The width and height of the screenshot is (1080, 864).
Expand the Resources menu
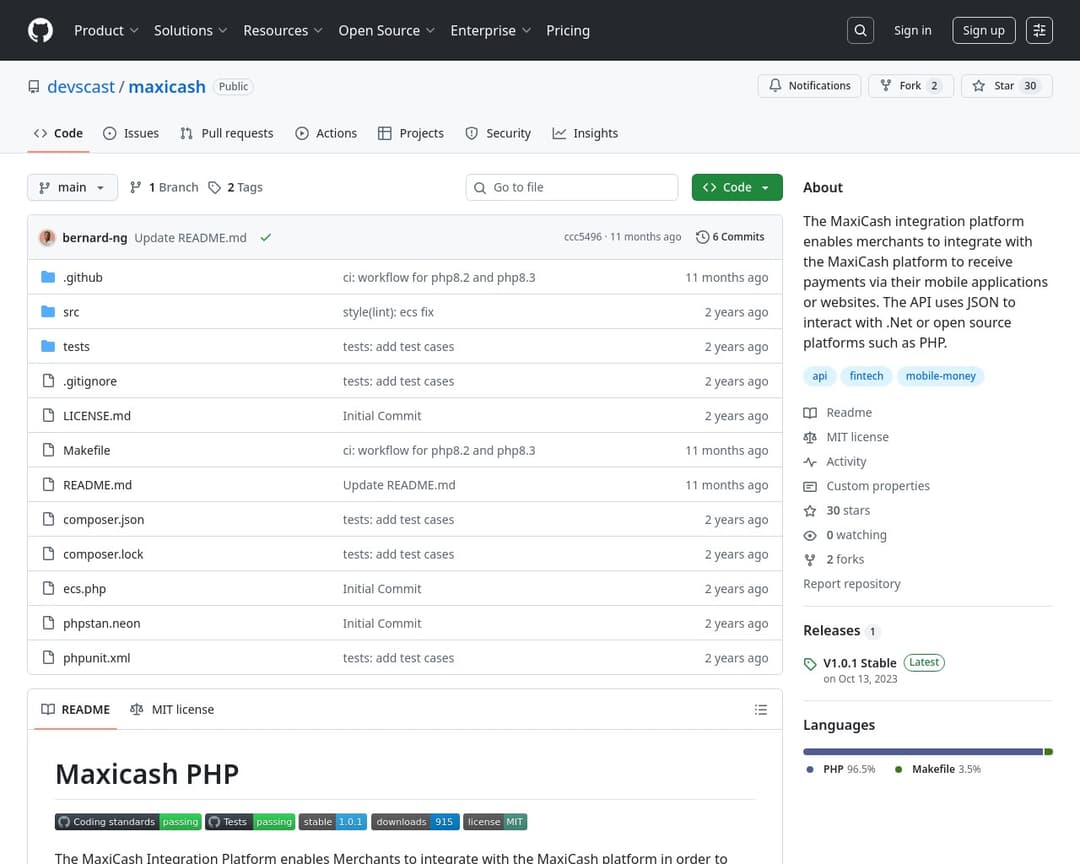tap(282, 30)
